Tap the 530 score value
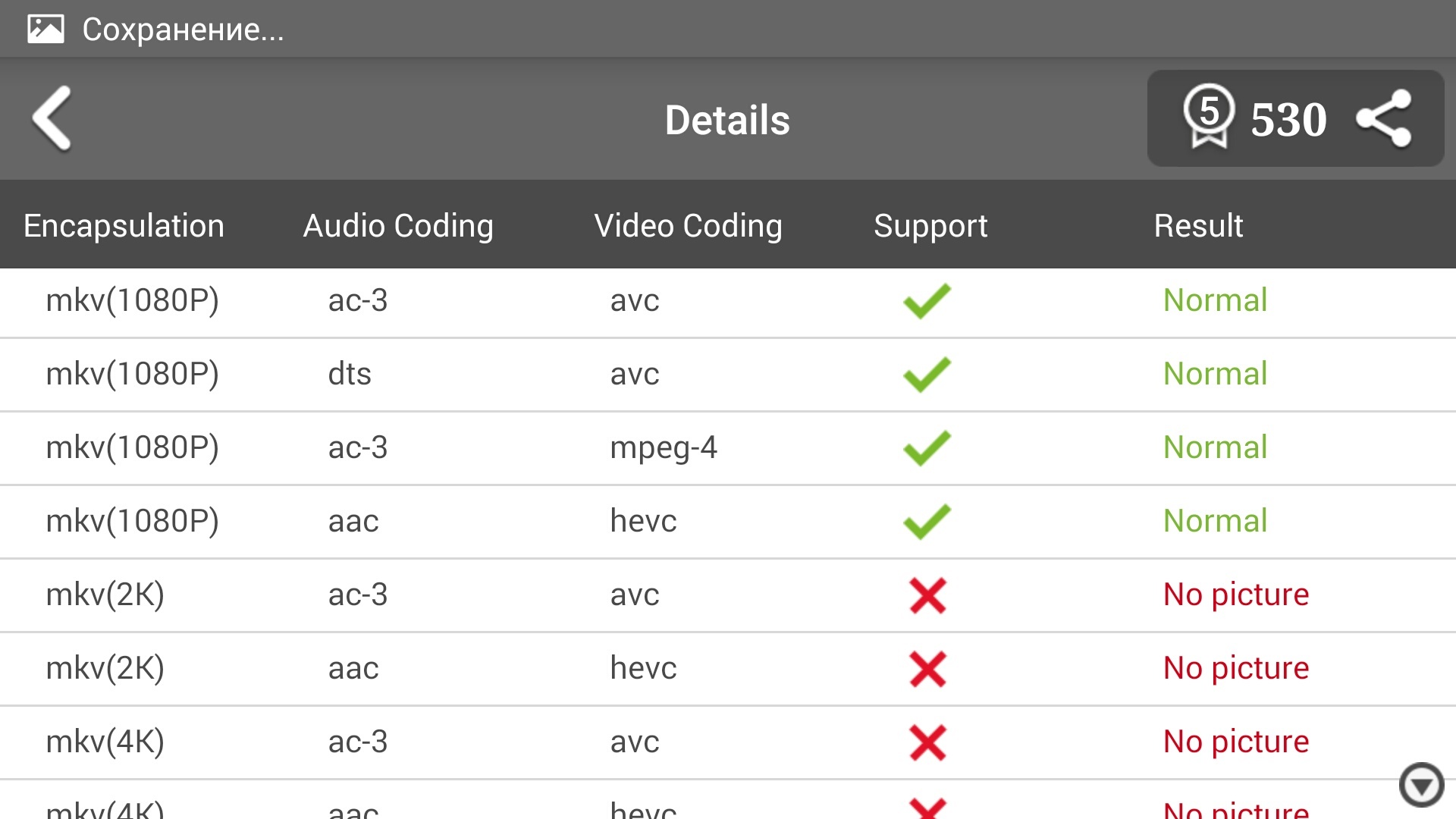 click(1288, 120)
